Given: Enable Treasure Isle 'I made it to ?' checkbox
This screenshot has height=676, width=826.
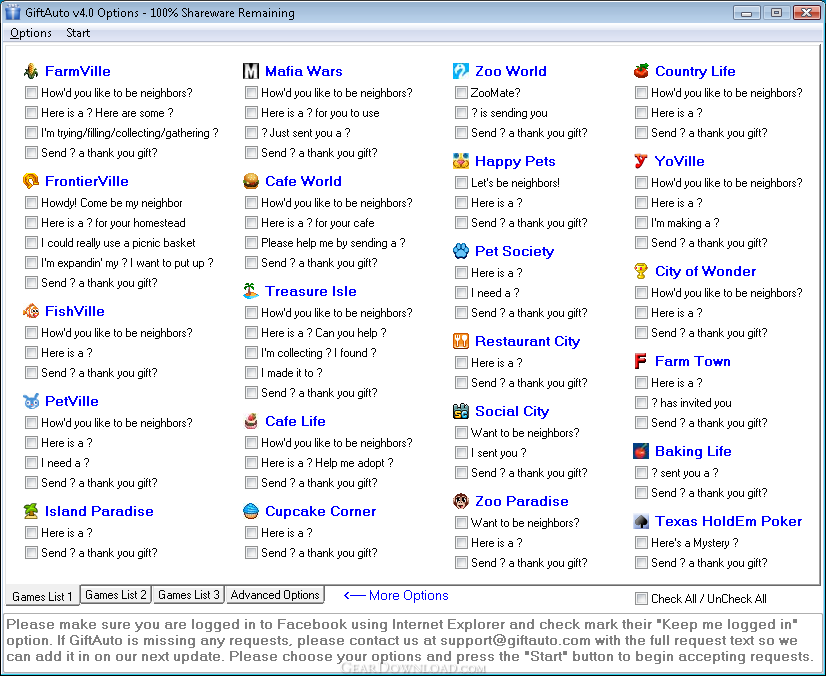Looking at the screenshot, I should [251, 373].
